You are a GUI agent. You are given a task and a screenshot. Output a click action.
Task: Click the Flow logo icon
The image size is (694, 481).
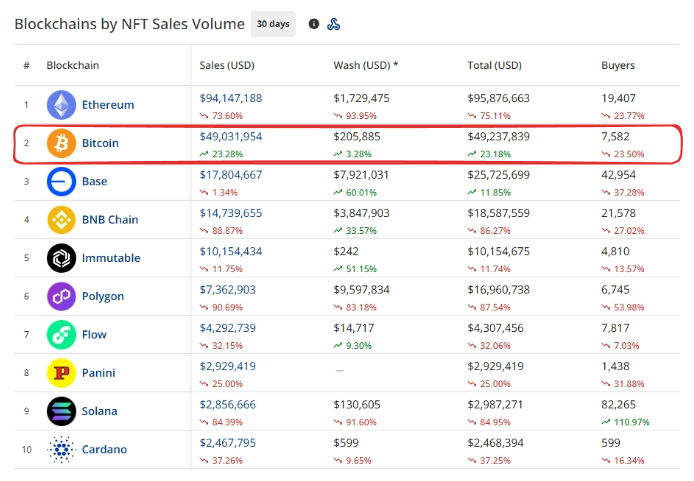61,335
